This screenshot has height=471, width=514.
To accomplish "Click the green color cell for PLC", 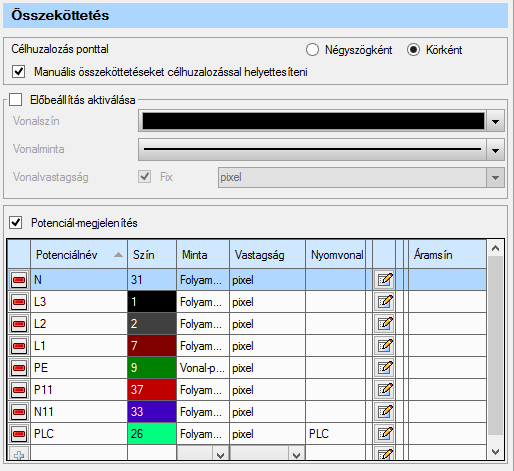I will tap(152, 434).
